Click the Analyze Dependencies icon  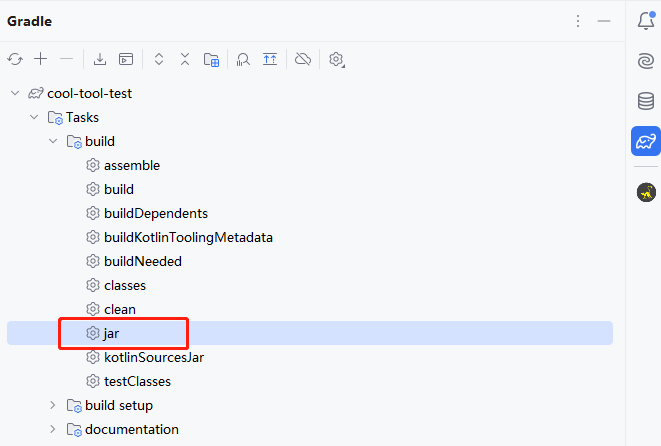pyautogui.click(x=243, y=60)
